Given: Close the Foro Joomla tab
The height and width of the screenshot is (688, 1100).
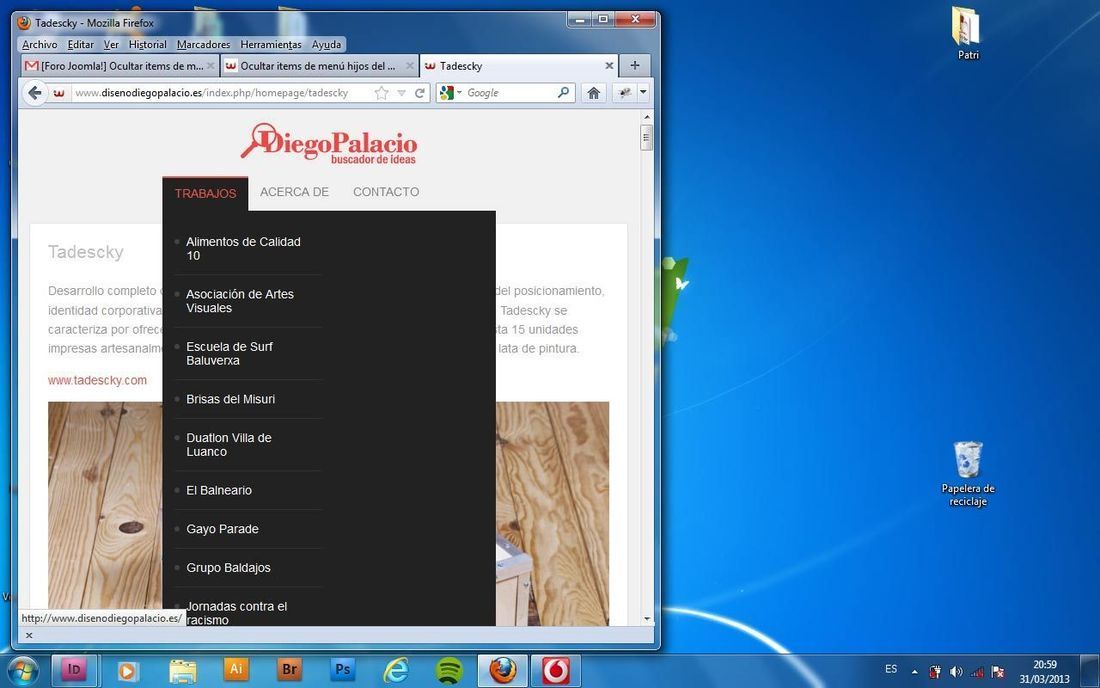Looking at the screenshot, I should coord(210,66).
